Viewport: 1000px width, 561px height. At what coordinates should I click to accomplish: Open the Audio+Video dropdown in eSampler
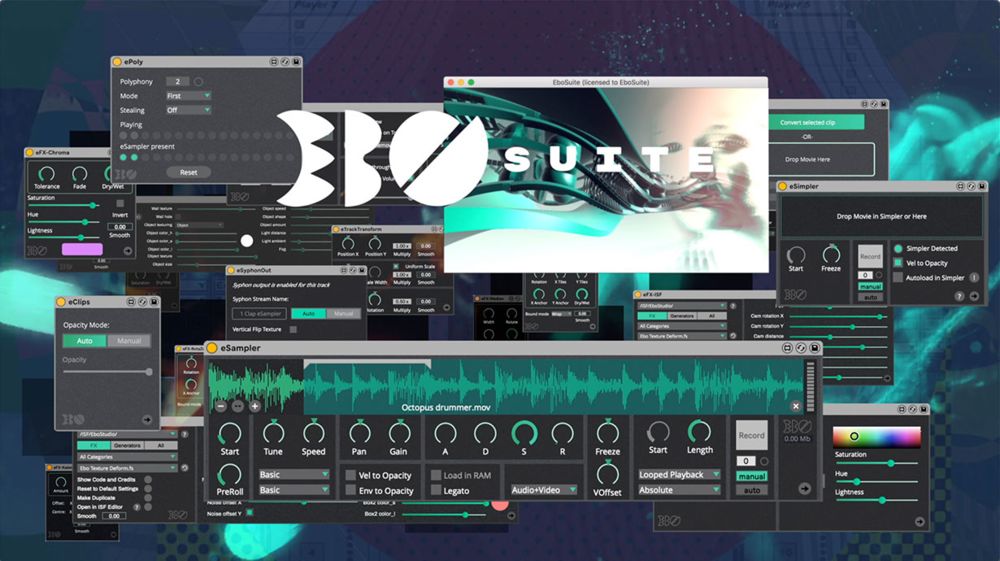(543, 490)
